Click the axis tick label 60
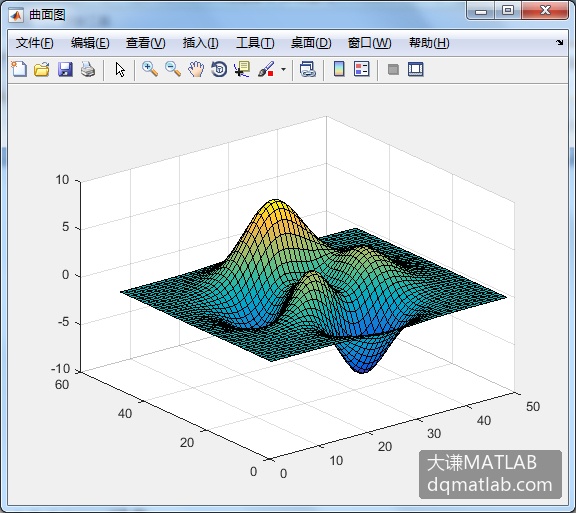 (x=62, y=385)
